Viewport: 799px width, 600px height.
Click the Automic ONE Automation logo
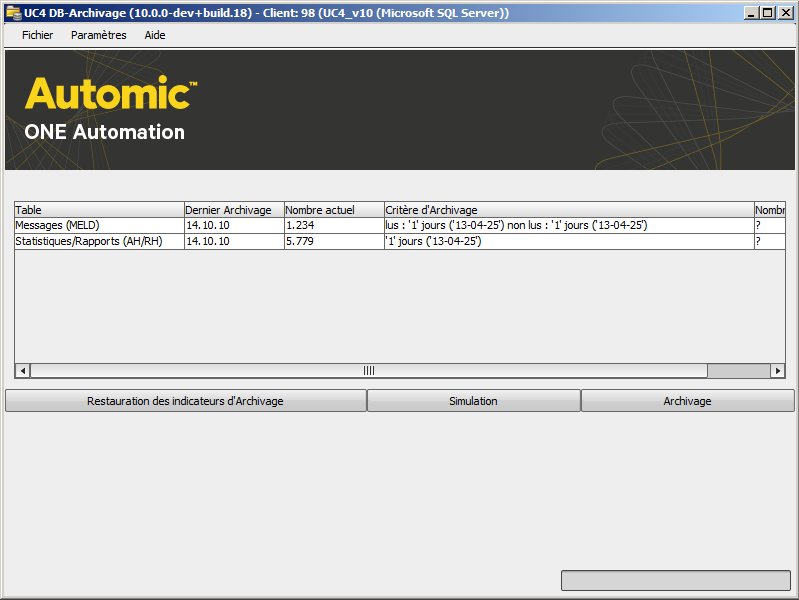tap(110, 109)
